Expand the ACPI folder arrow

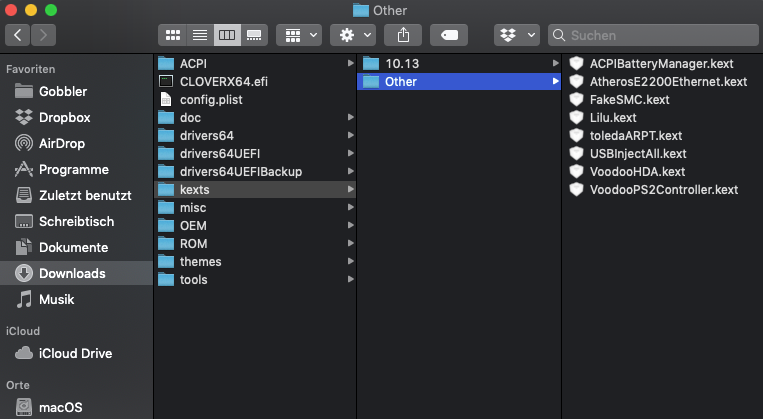pos(350,63)
